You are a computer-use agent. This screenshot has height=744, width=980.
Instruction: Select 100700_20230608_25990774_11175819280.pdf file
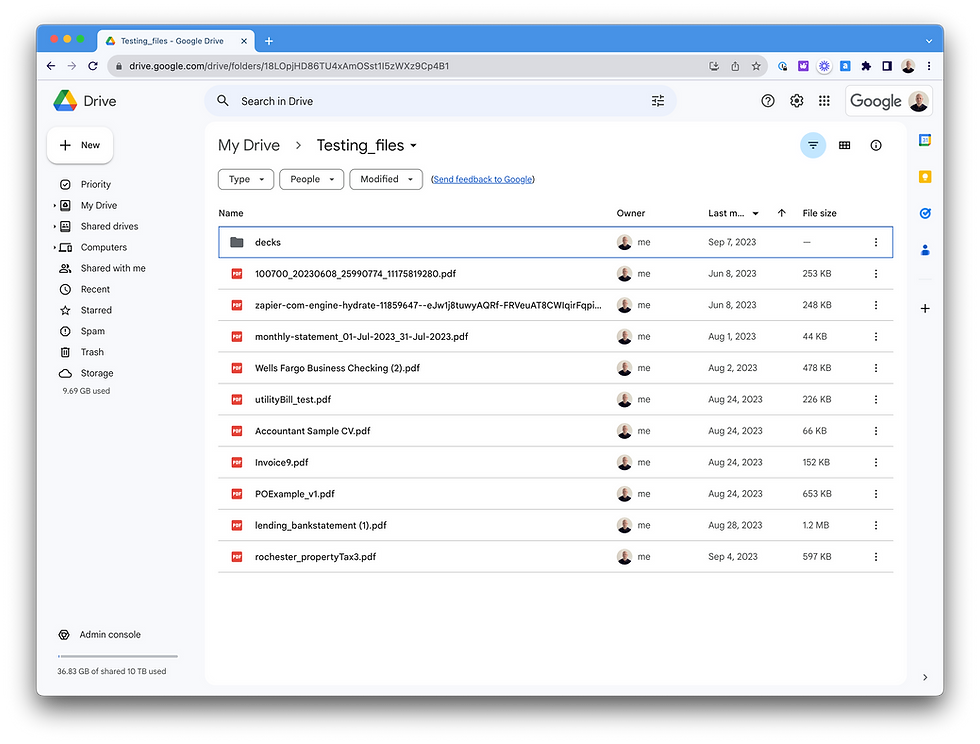click(556, 274)
